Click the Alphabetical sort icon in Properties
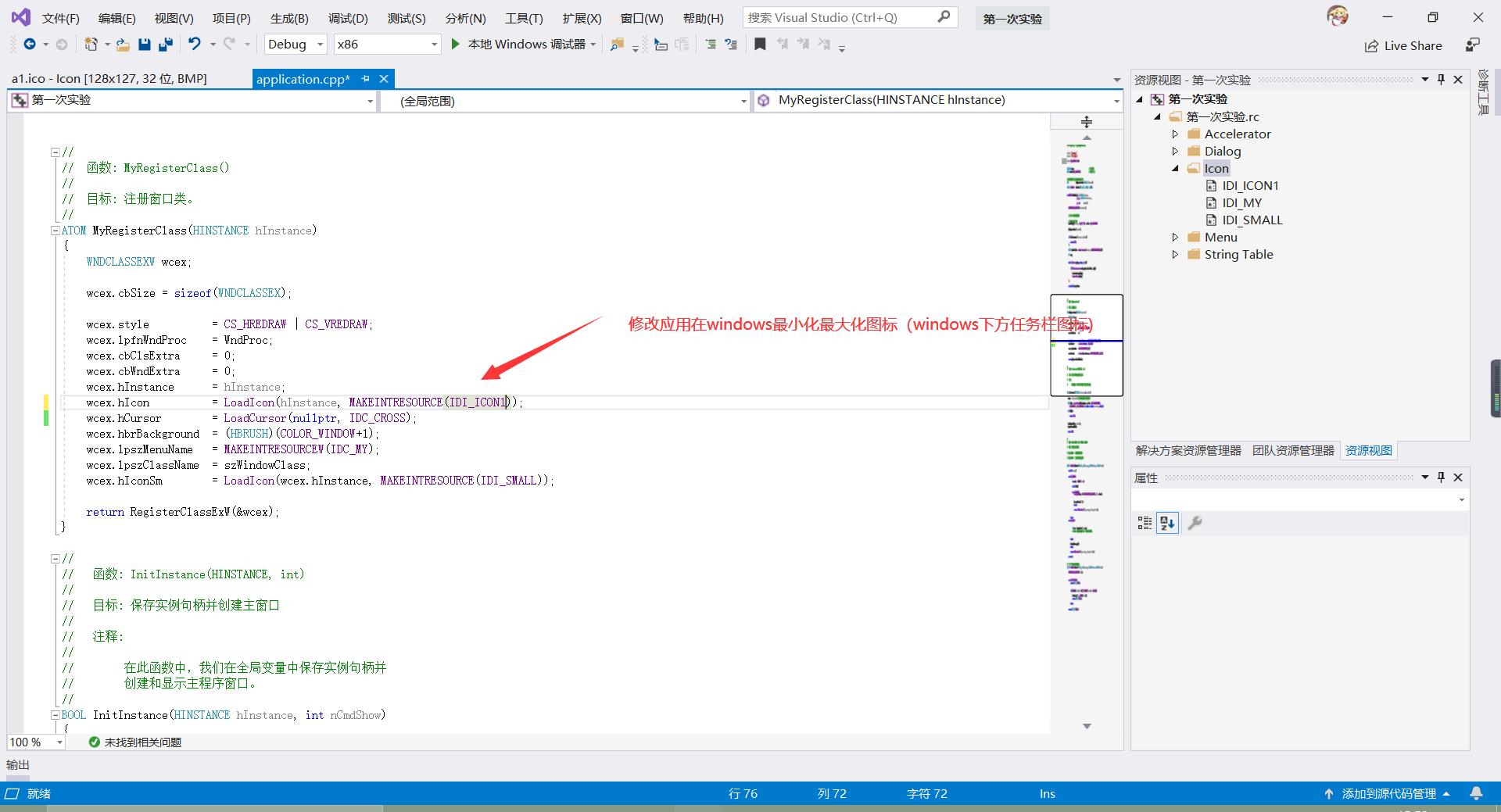 click(1168, 523)
